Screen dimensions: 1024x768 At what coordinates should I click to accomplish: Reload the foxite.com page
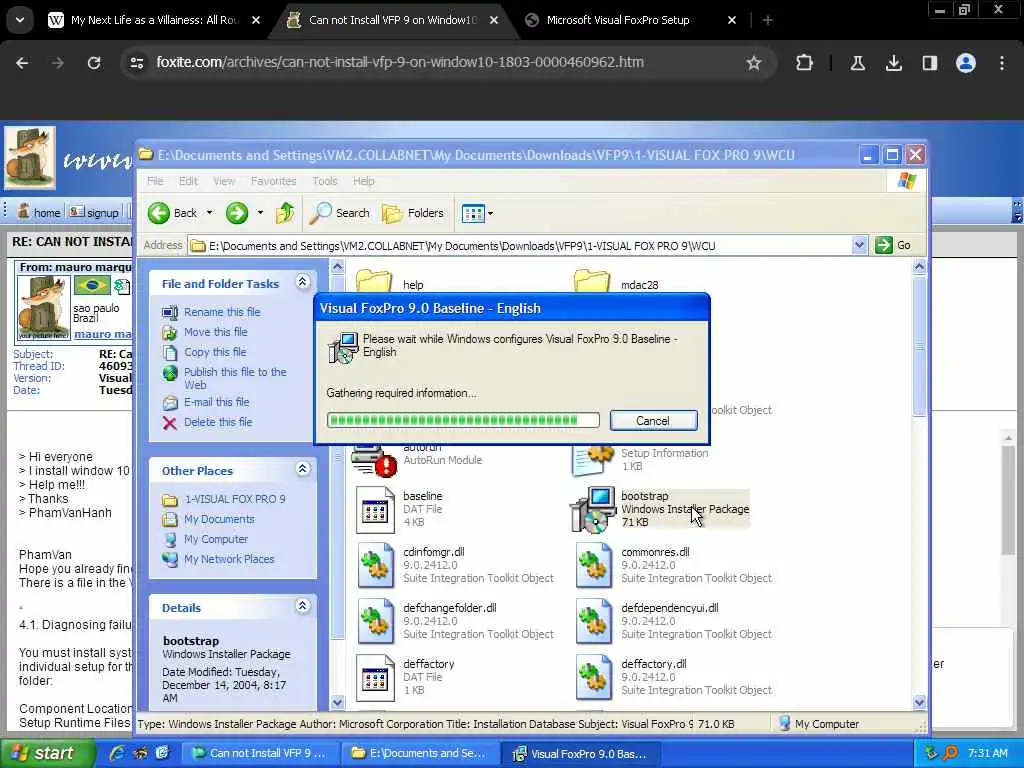(94, 63)
